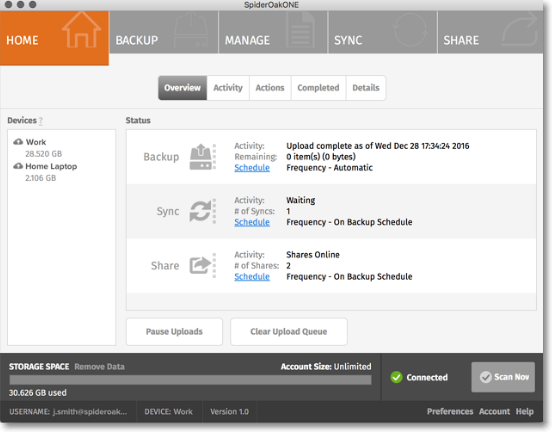
Task: Click the Devices help question mark
Action: tap(41, 121)
